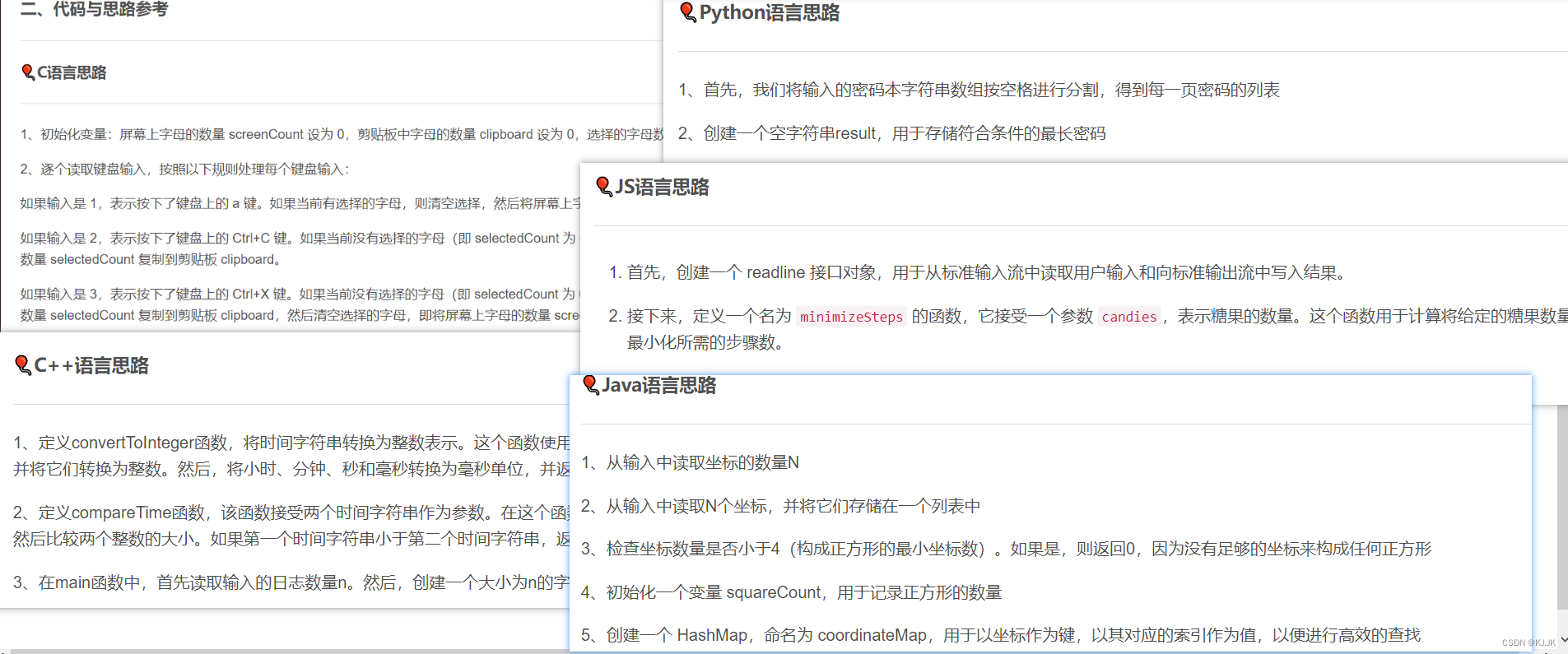The width and height of the screenshot is (1568, 654).
Task: Click C++ step 2 定义compareTime函数
Action: [291, 526]
